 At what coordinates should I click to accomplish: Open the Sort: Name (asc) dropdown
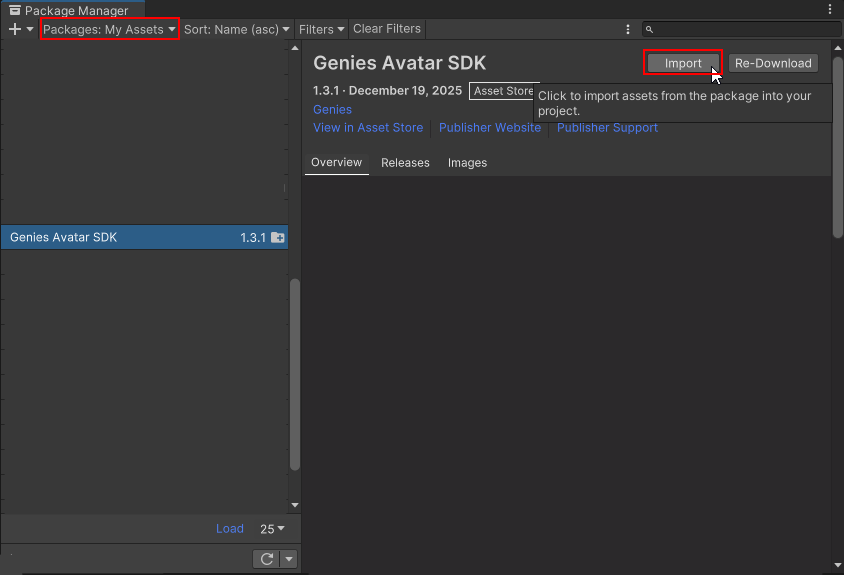tap(237, 30)
